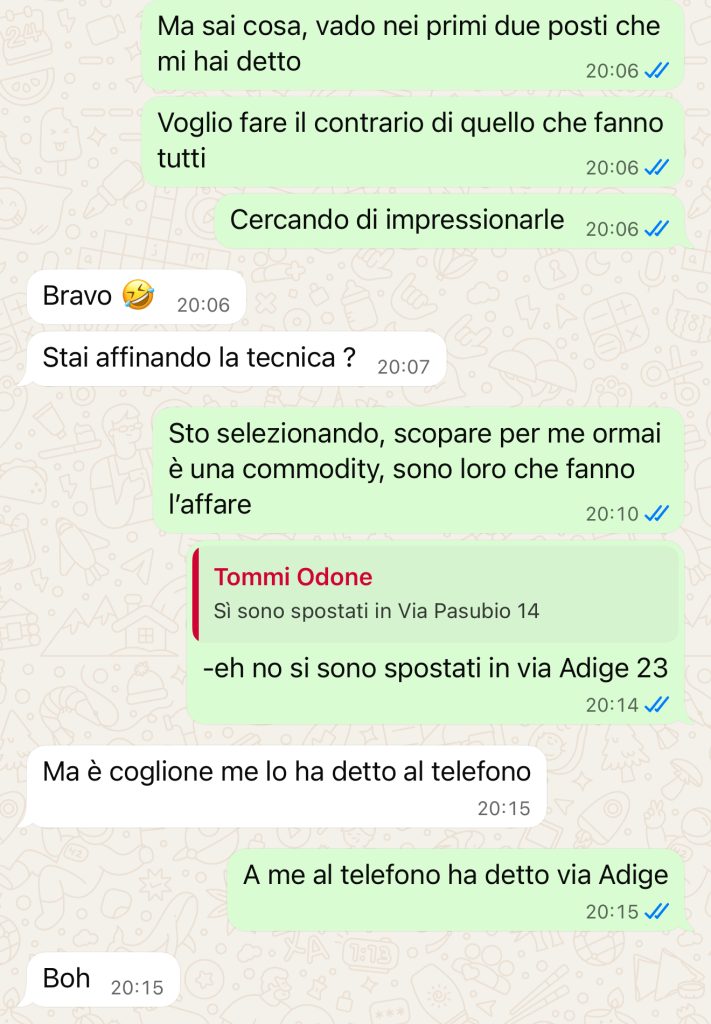Open the quoted reply from Tommi Odone
Image resolution: width=711 pixels, height=1024 pixels.
435,594
